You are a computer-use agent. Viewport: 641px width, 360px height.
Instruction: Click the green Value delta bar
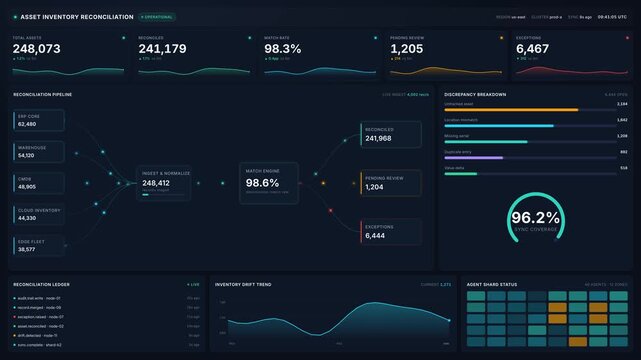tap(461, 174)
